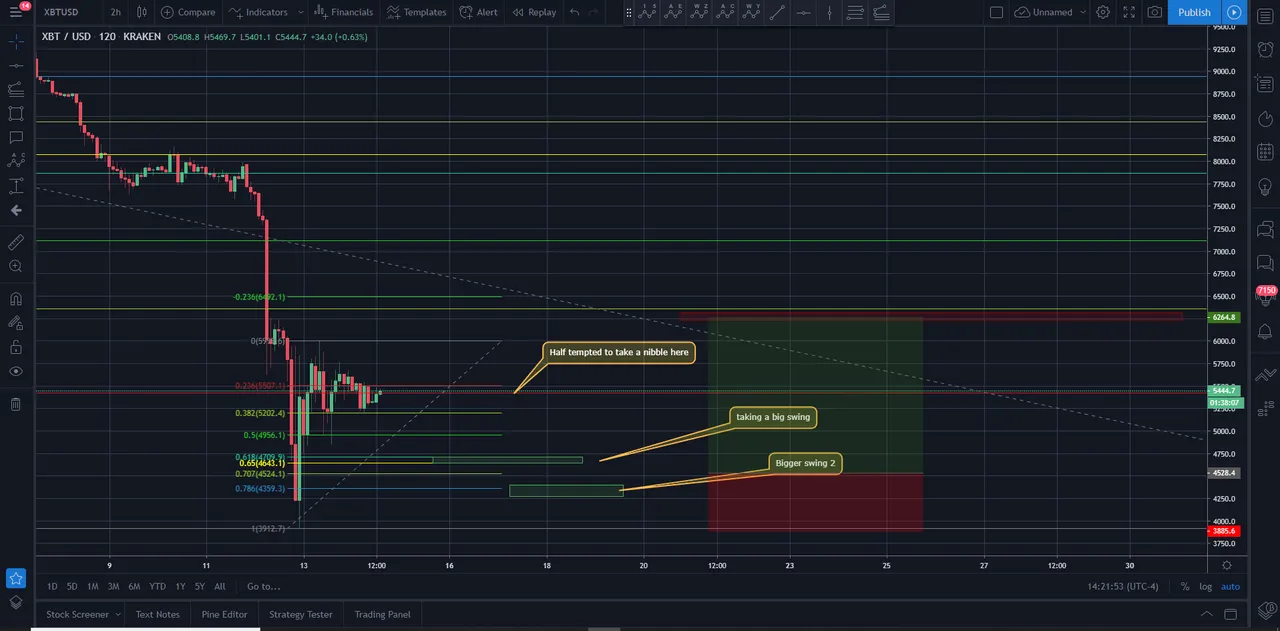
Task: Open annotation tools in left sidebar
Action: (x=15, y=138)
